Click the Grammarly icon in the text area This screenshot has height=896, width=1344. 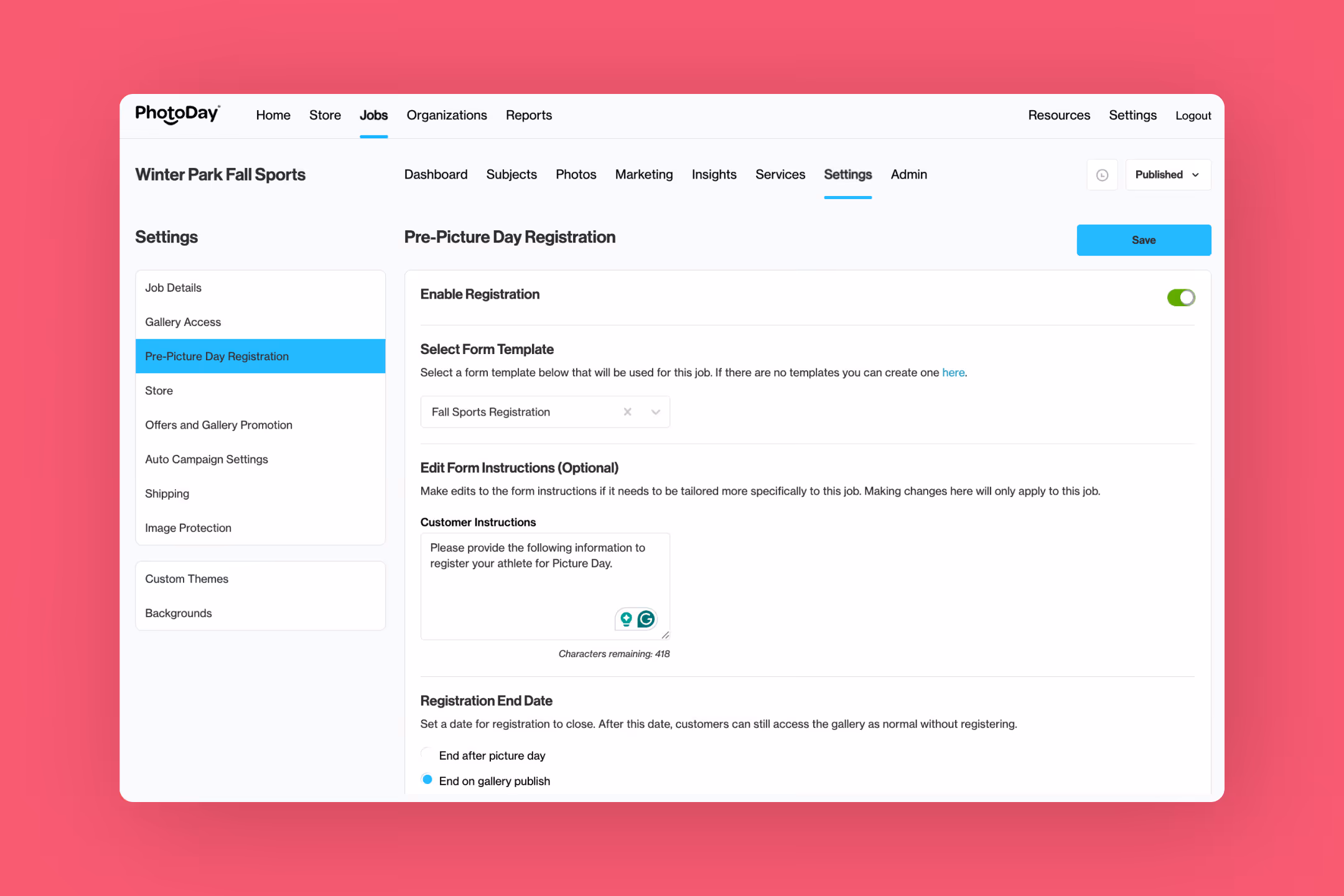click(x=646, y=618)
